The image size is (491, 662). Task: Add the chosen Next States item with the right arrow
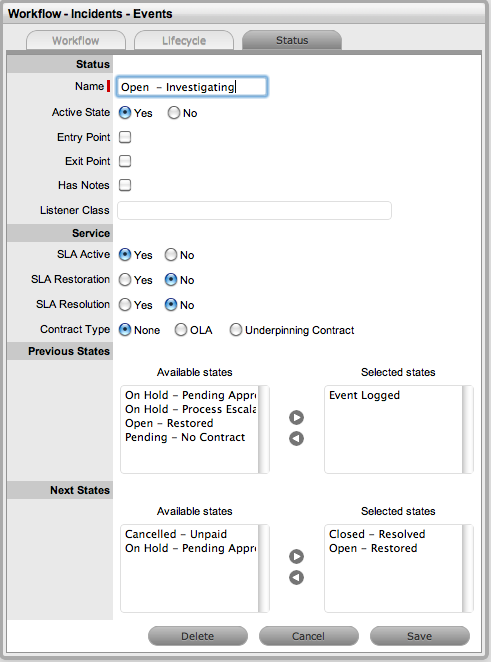[296, 556]
